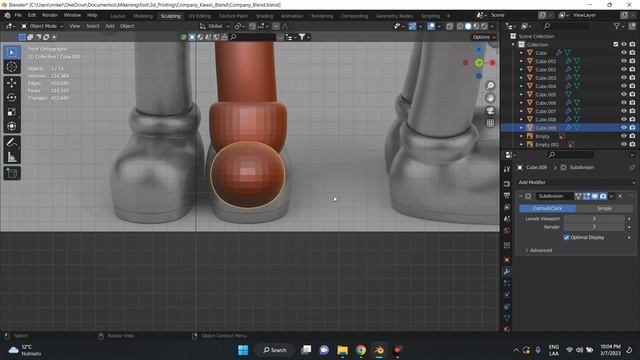The image size is (640, 360).
Task: Switch to the Shading workspace tab
Action: tap(264, 16)
